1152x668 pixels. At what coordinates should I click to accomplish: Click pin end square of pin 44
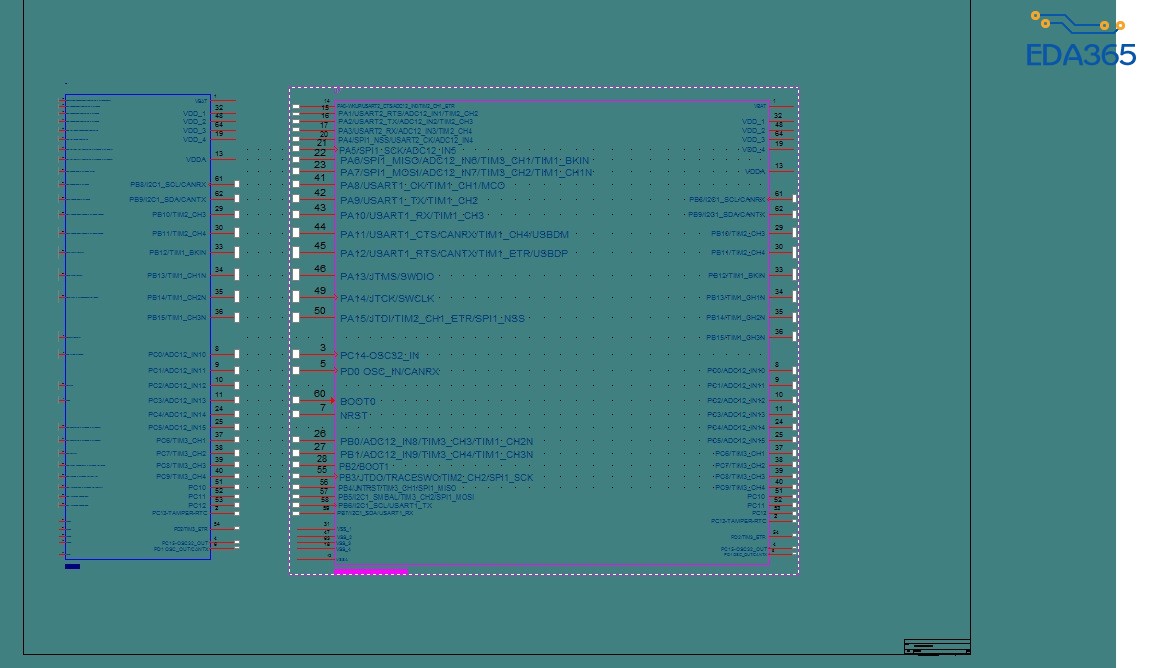(296, 233)
